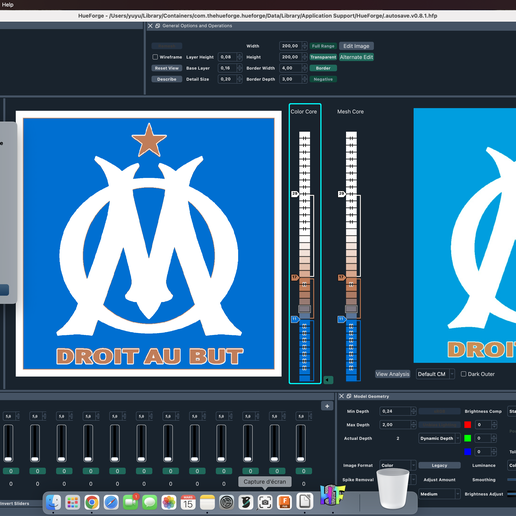This screenshot has height=516, width=516.
Task: Select the blue layer marker 11 in Color Core
Action: tap(295, 319)
